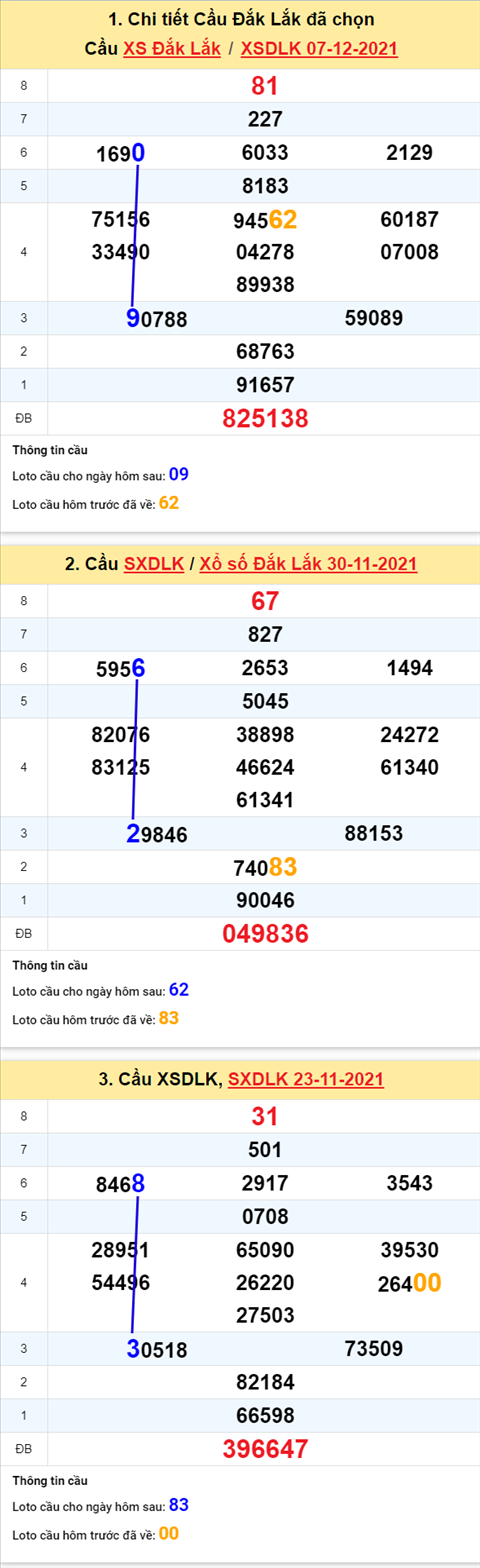Select number 82184
Screen dimensions: 480x1568
click(265, 1382)
